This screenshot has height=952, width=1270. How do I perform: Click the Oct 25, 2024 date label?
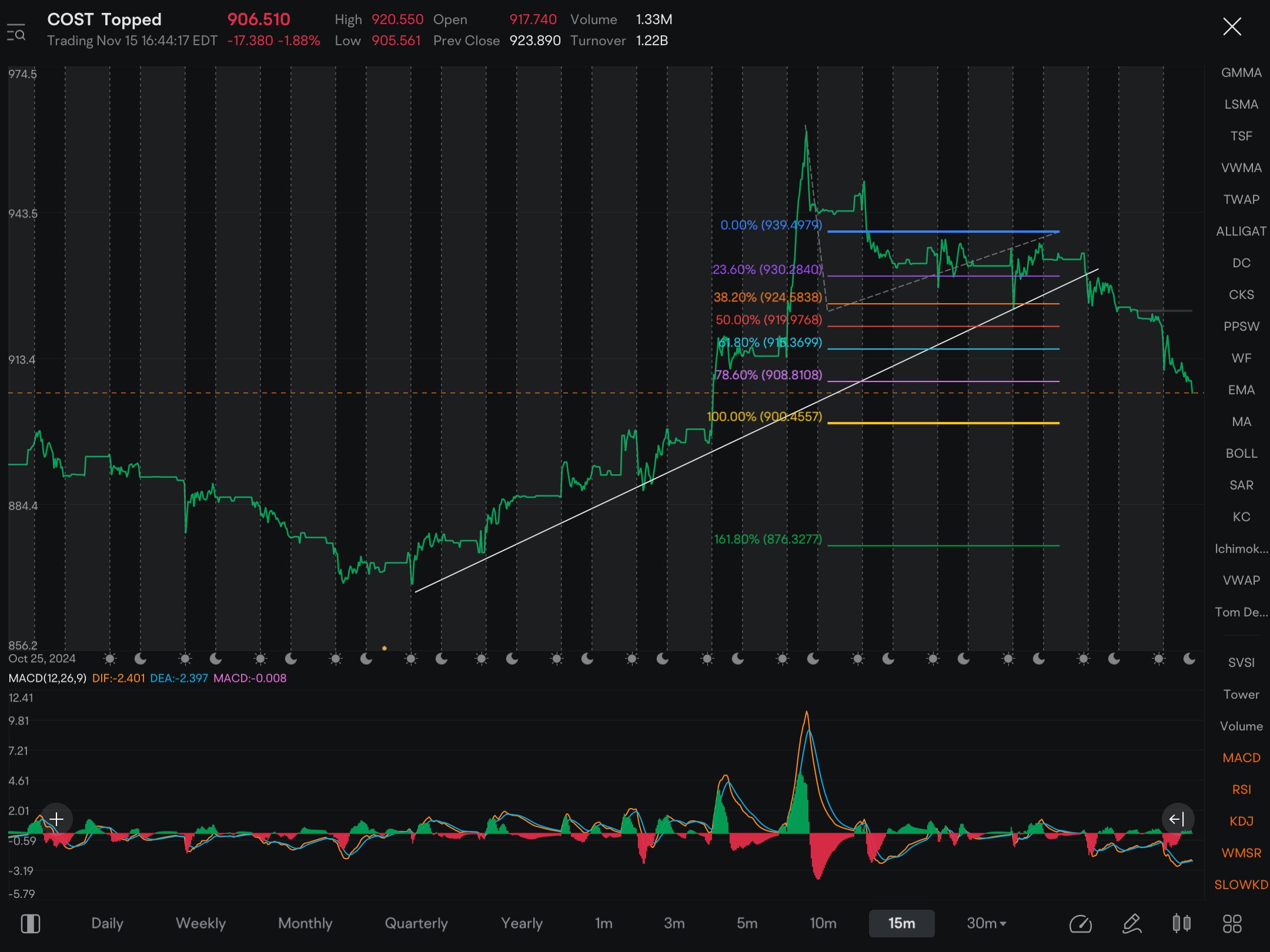tap(42, 658)
